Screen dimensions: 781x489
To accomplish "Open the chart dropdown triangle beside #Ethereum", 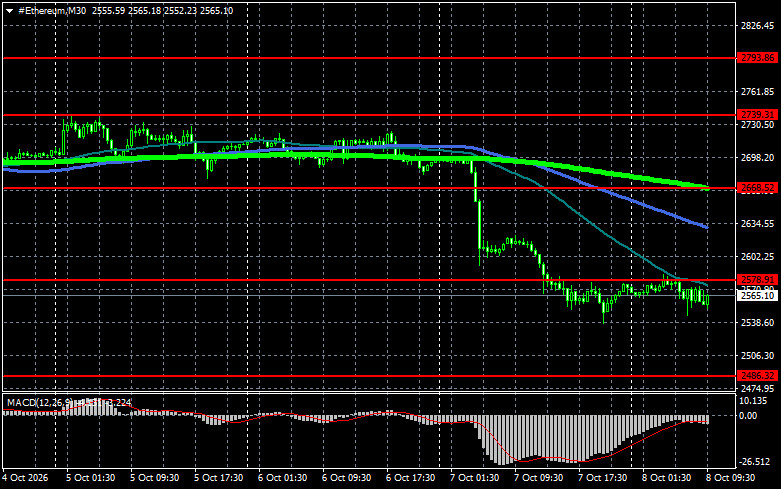I will [x=9, y=11].
